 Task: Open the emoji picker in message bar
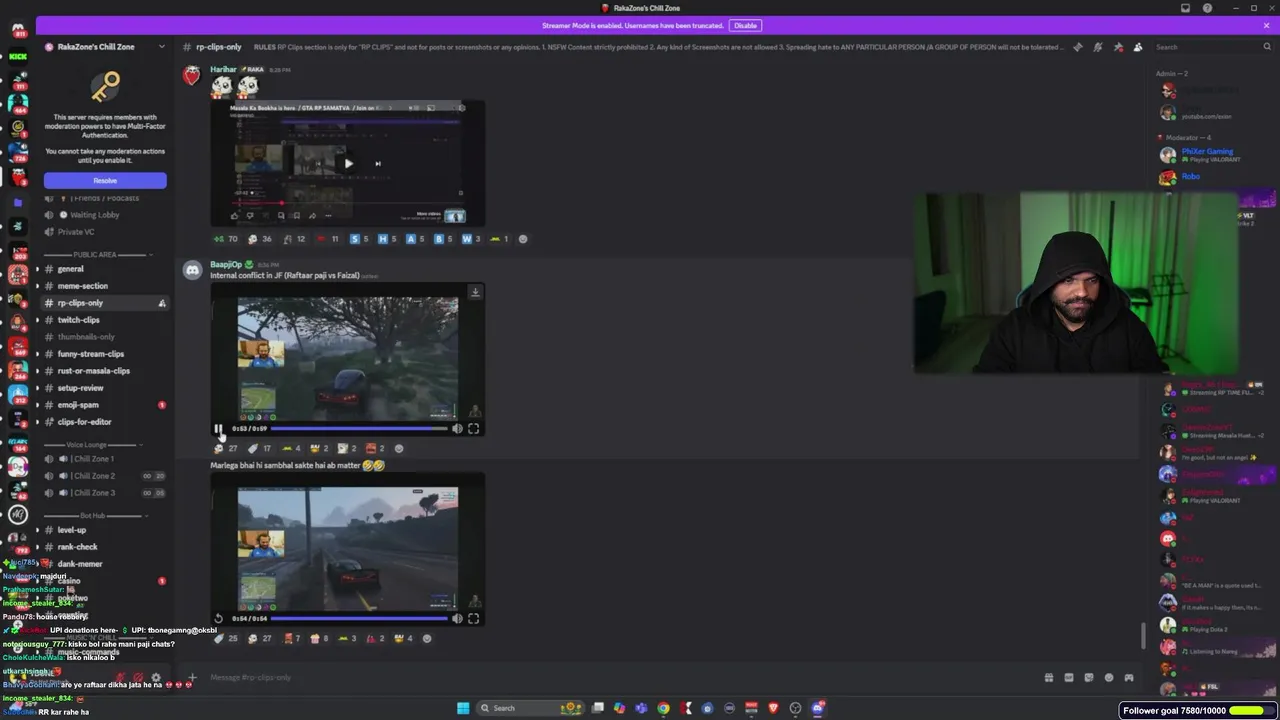1108,677
